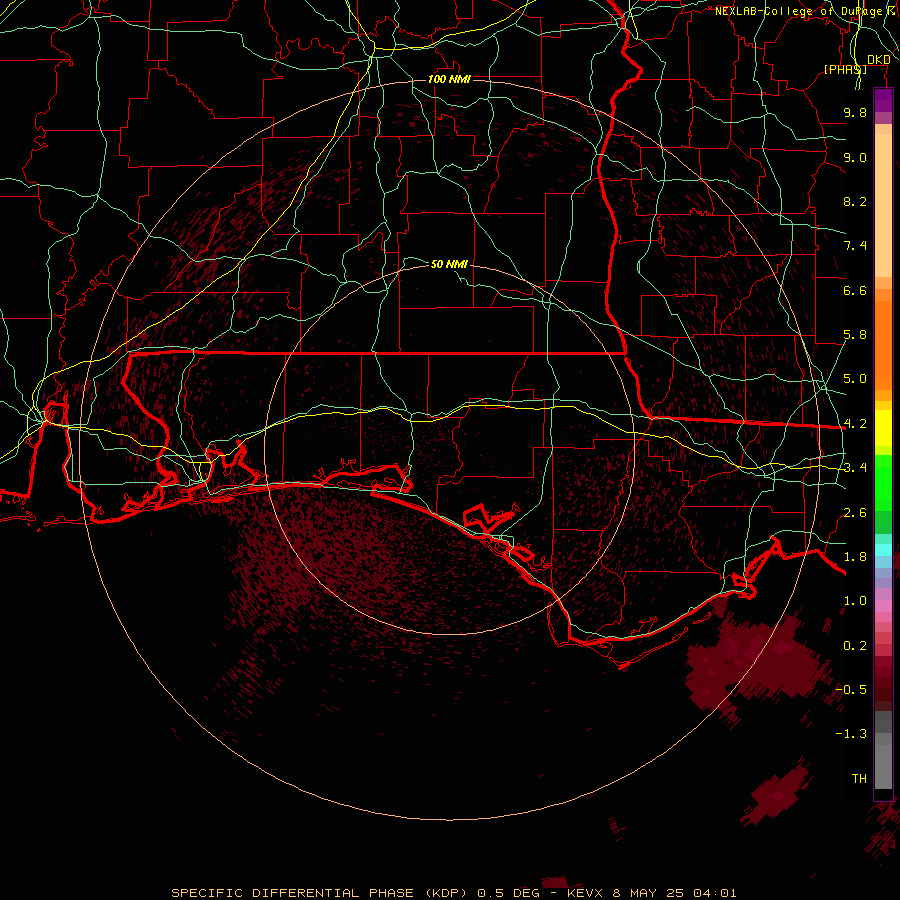Pick the cyan segment of the color bar

pyautogui.click(x=883, y=550)
